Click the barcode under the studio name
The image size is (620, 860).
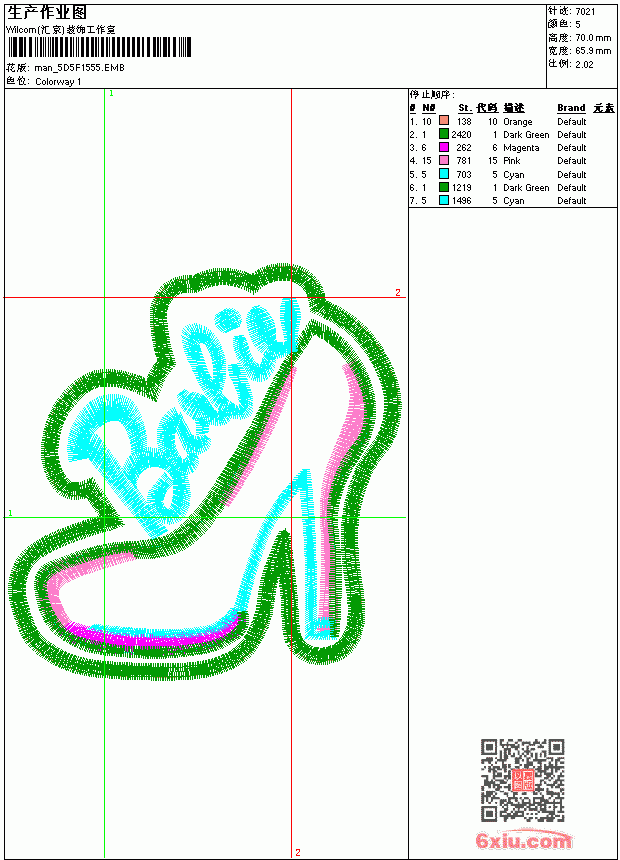point(99,47)
